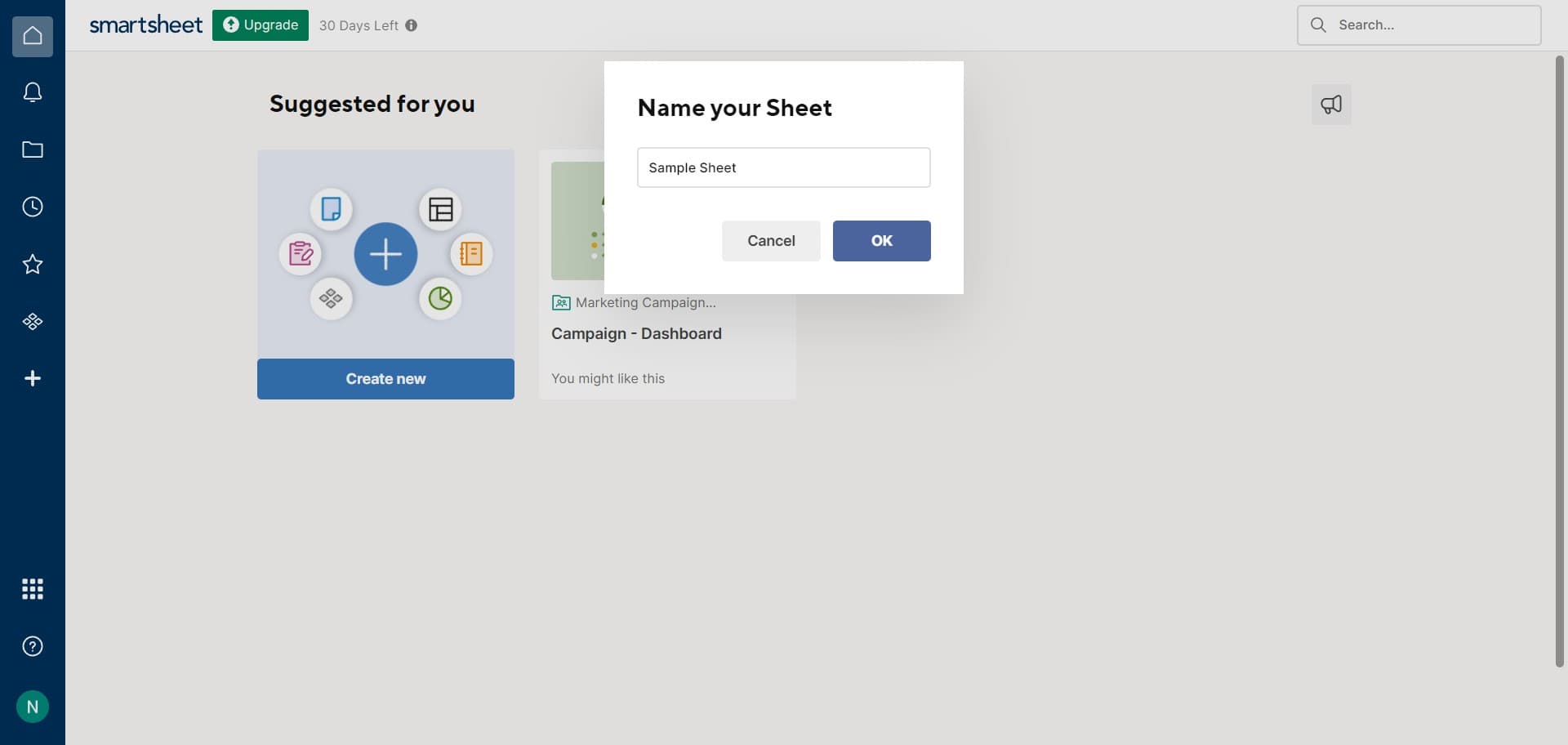Open WorkApps from the sidebar
The image size is (1568, 745).
coord(32,321)
